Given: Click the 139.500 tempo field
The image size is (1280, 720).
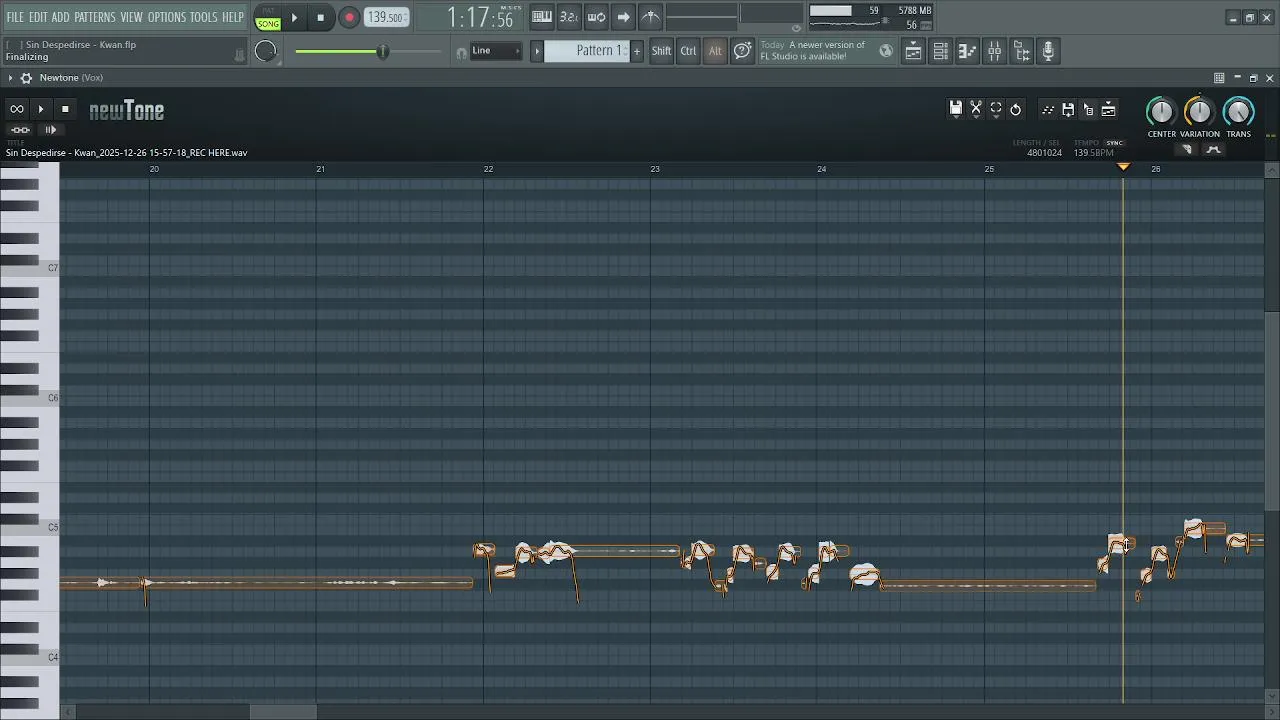Looking at the screenshot, I should coord(386,17).
